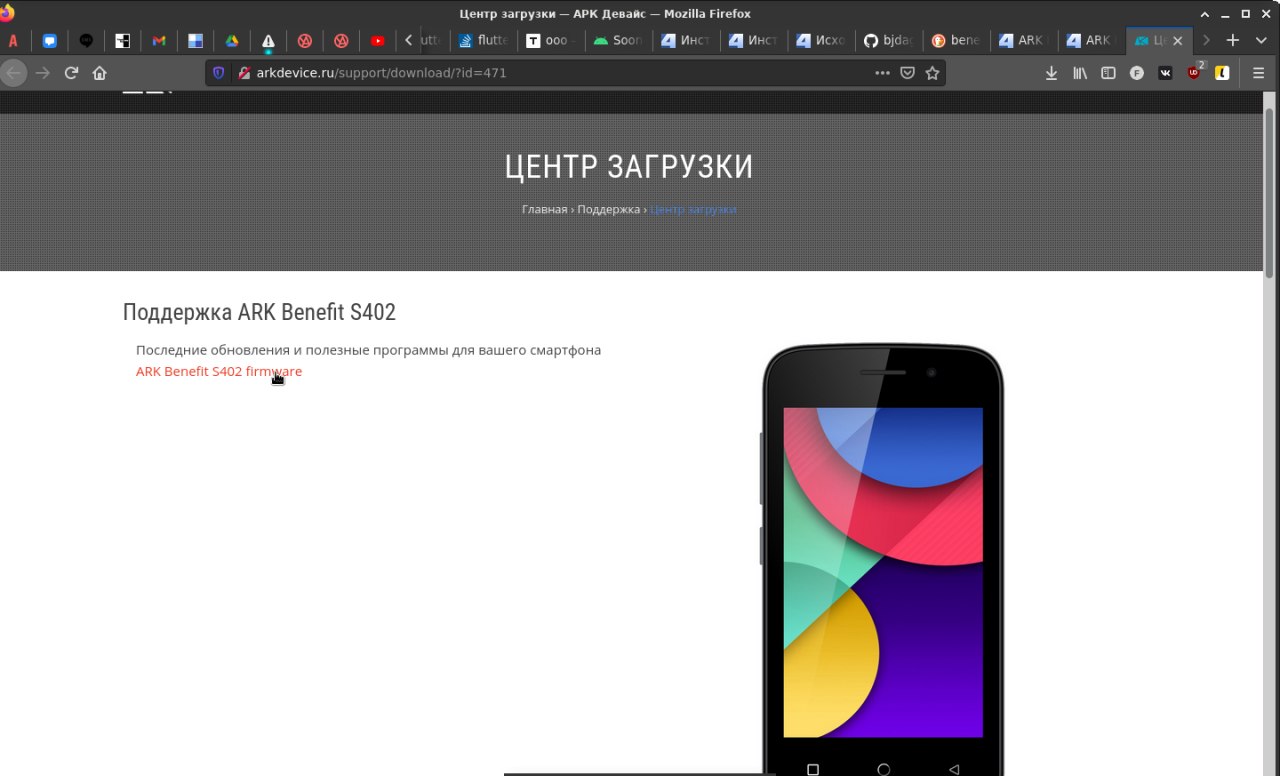Go to Главная breadcrumb link

544,209
